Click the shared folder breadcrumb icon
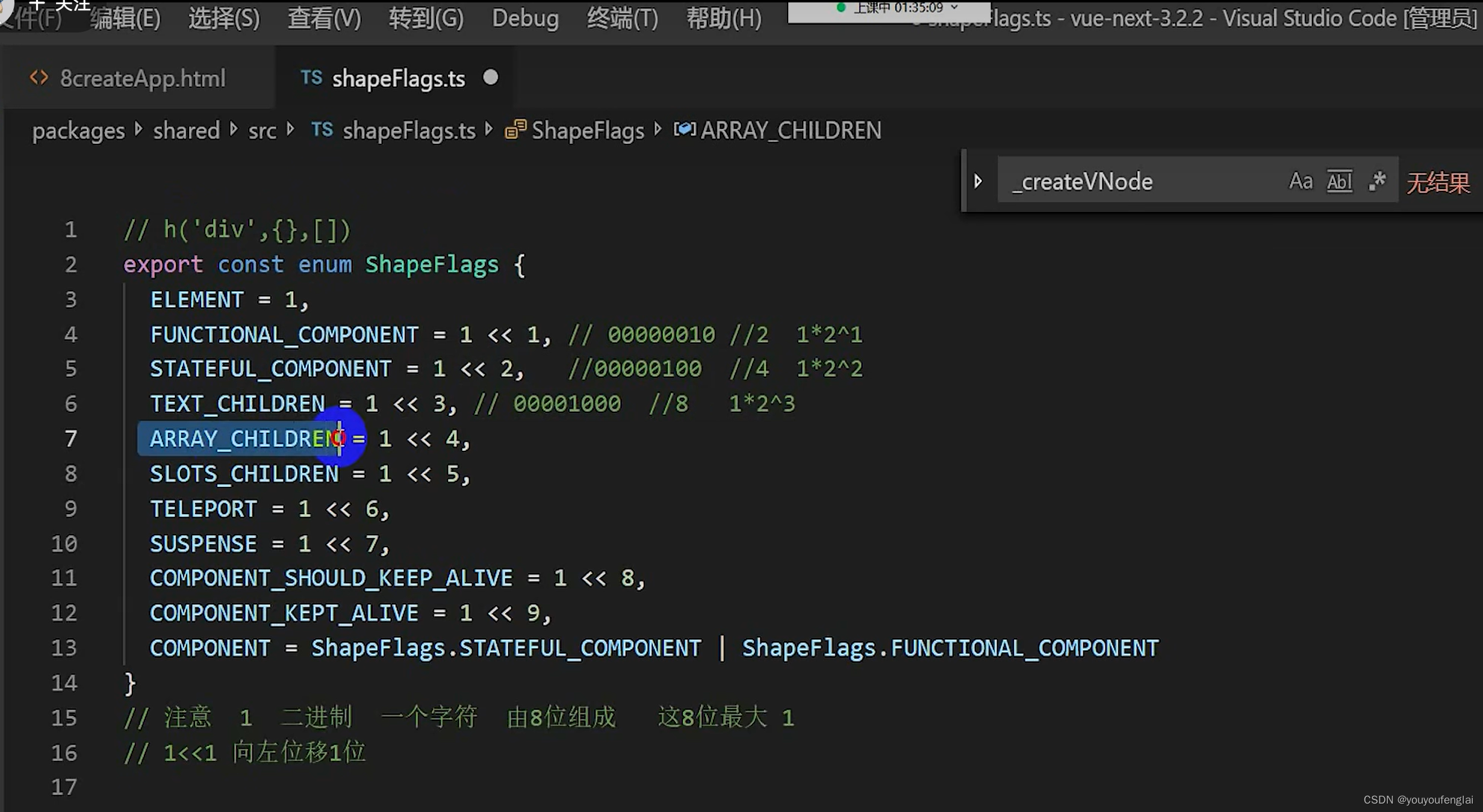 186,130
